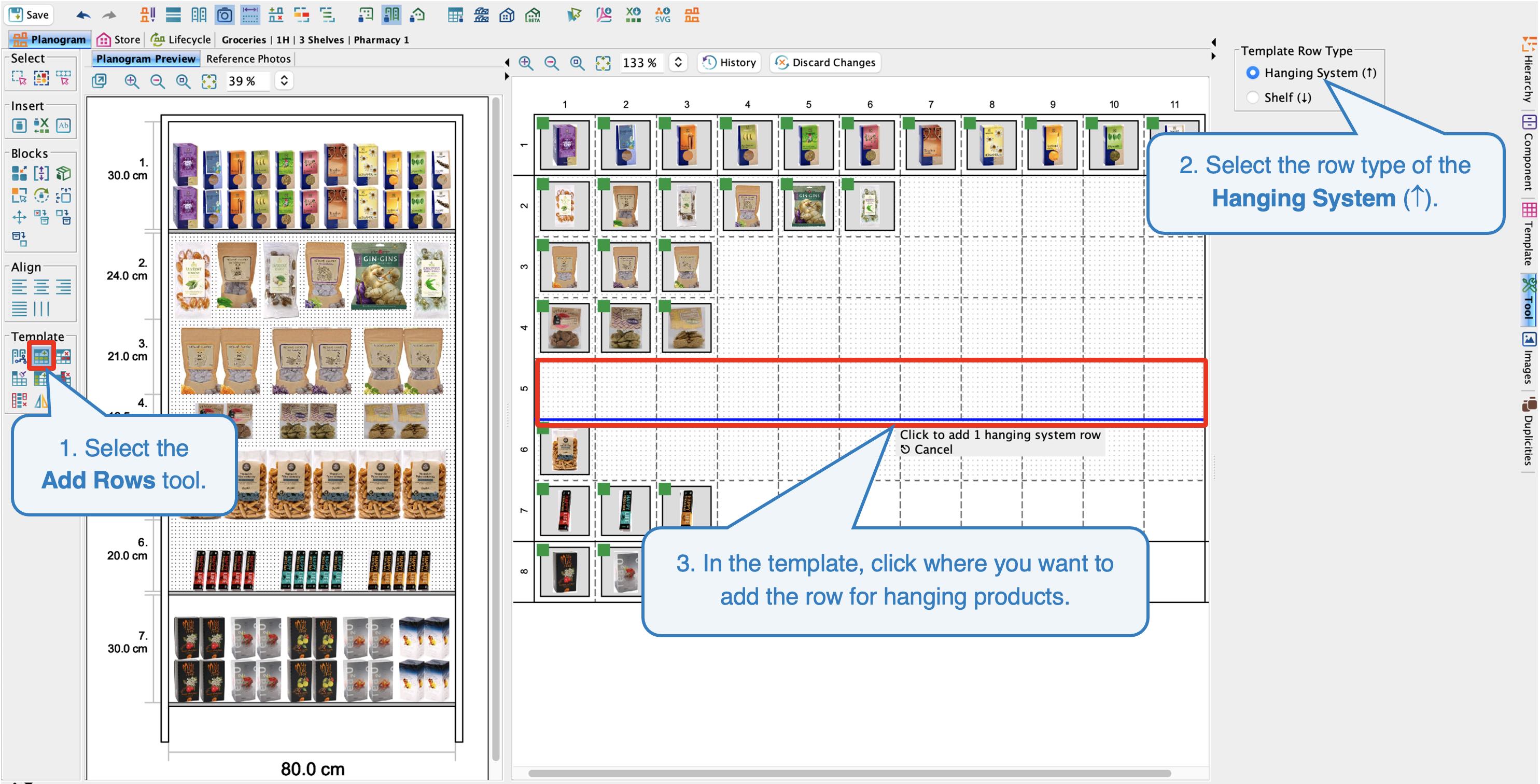Select Hanging System radio button
The image size is (1540, 784).
[1252, 73]
